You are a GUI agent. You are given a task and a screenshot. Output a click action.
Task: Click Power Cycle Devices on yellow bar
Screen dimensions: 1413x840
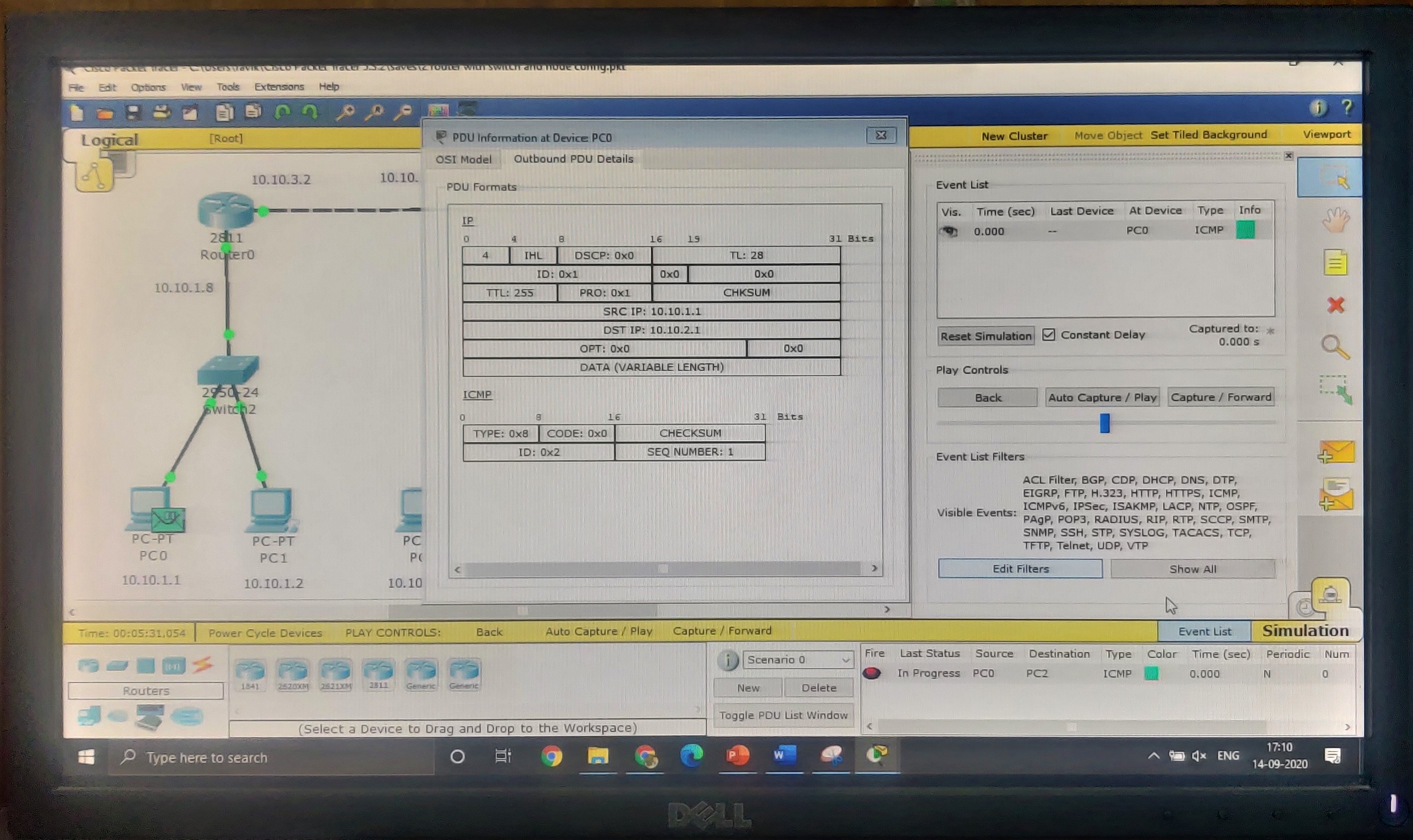pos(265,633)
